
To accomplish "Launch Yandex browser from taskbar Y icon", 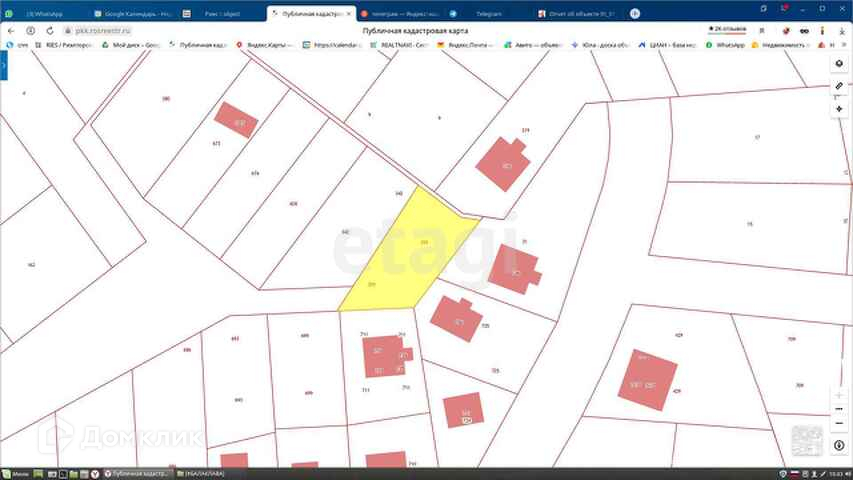I will (95, 474).
